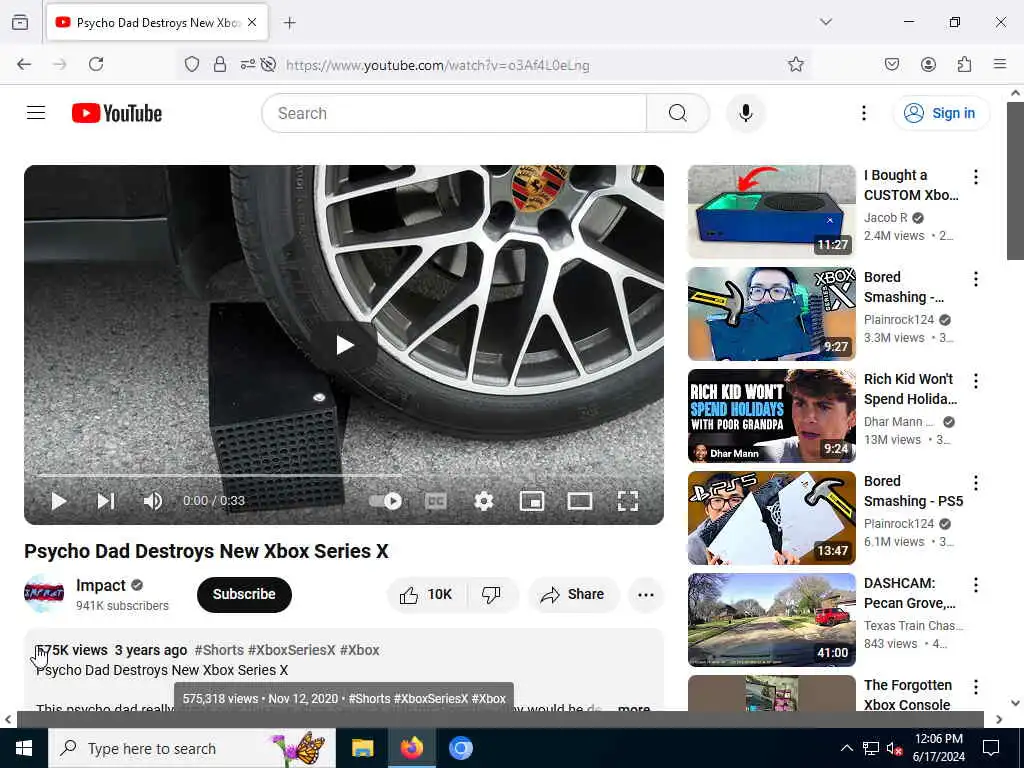This screenshot has height=768, width=1024.
Task: Open more actions beside Share
Action: (x=646, y=594)
